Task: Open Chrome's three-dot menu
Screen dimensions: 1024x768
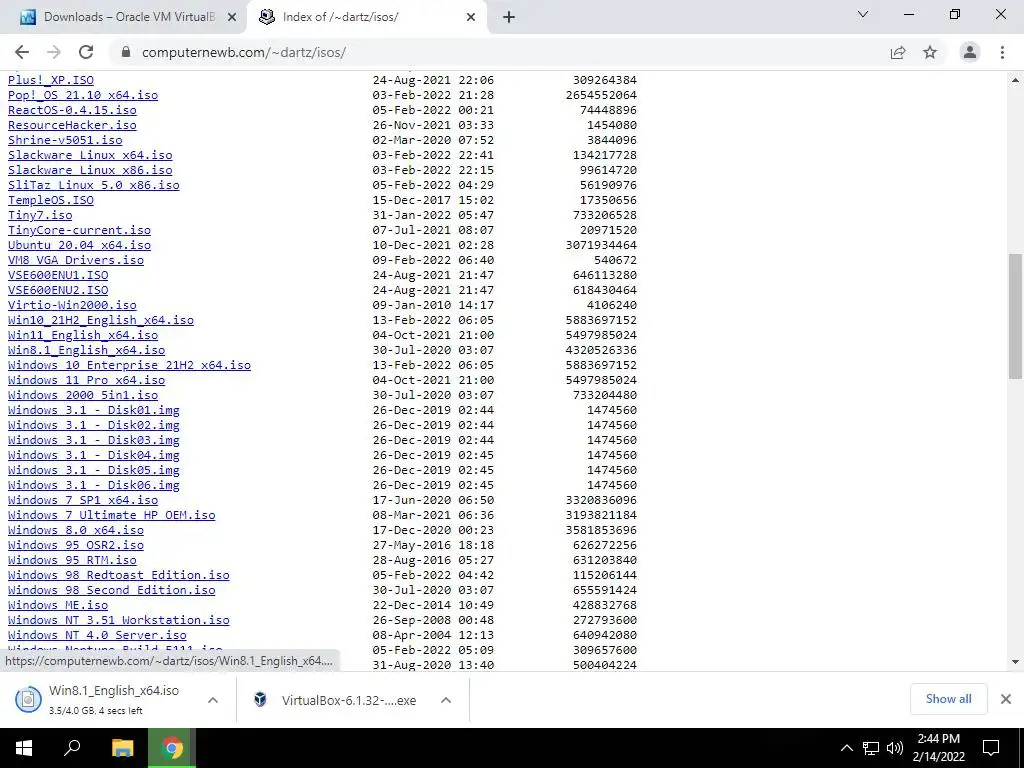Action: pyautogui.click(x=1002, y=52)
